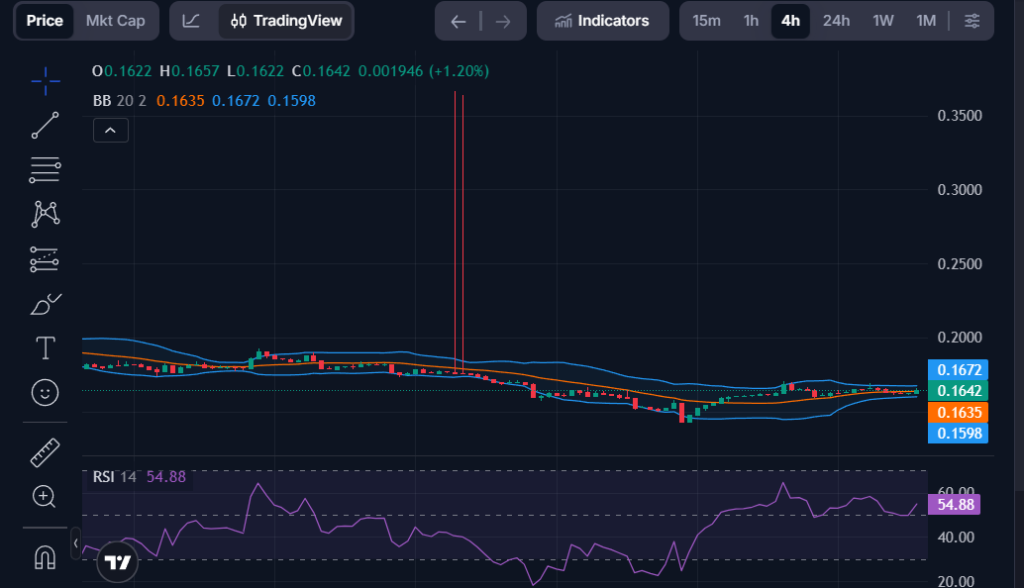Switch display from Price to Mkt Cap

coord(117,20)
